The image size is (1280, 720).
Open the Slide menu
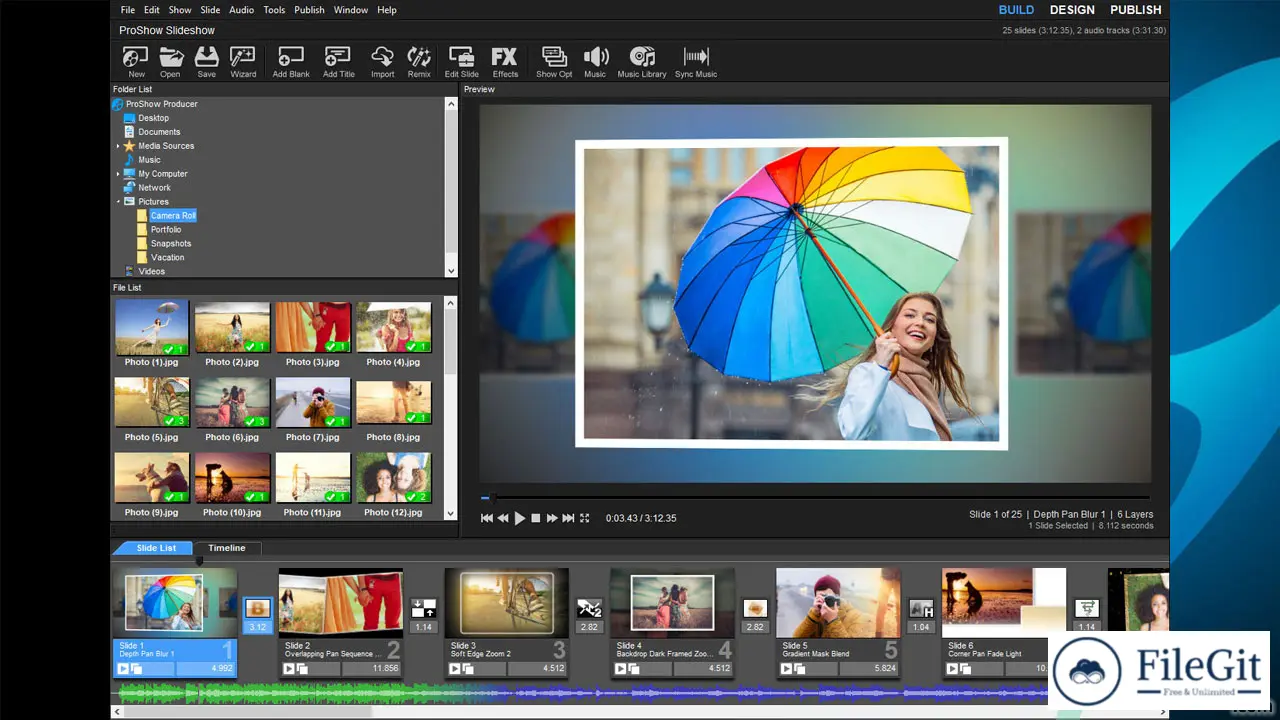coord(210,10)
